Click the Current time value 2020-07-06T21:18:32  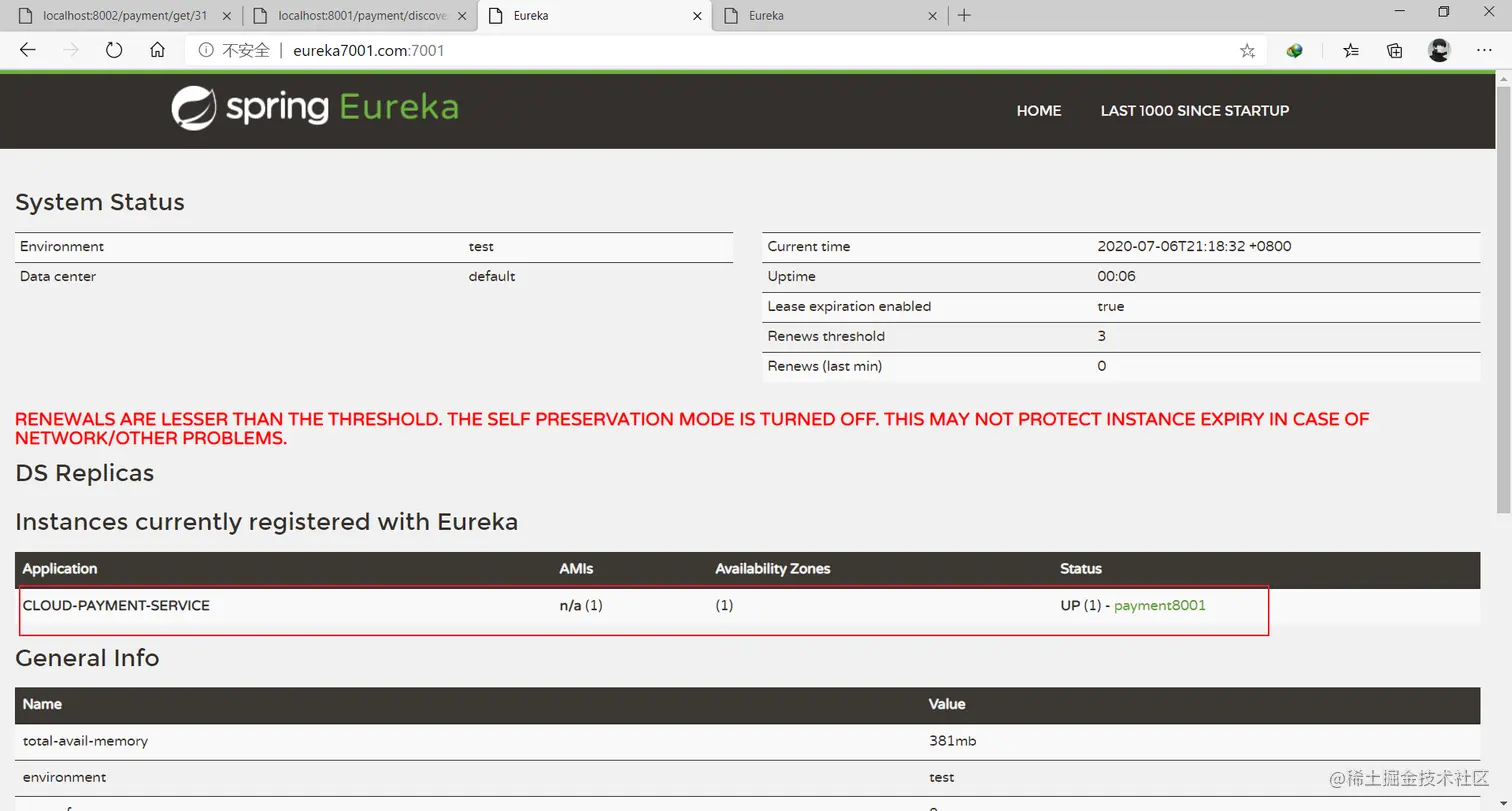click(1194, 246)
